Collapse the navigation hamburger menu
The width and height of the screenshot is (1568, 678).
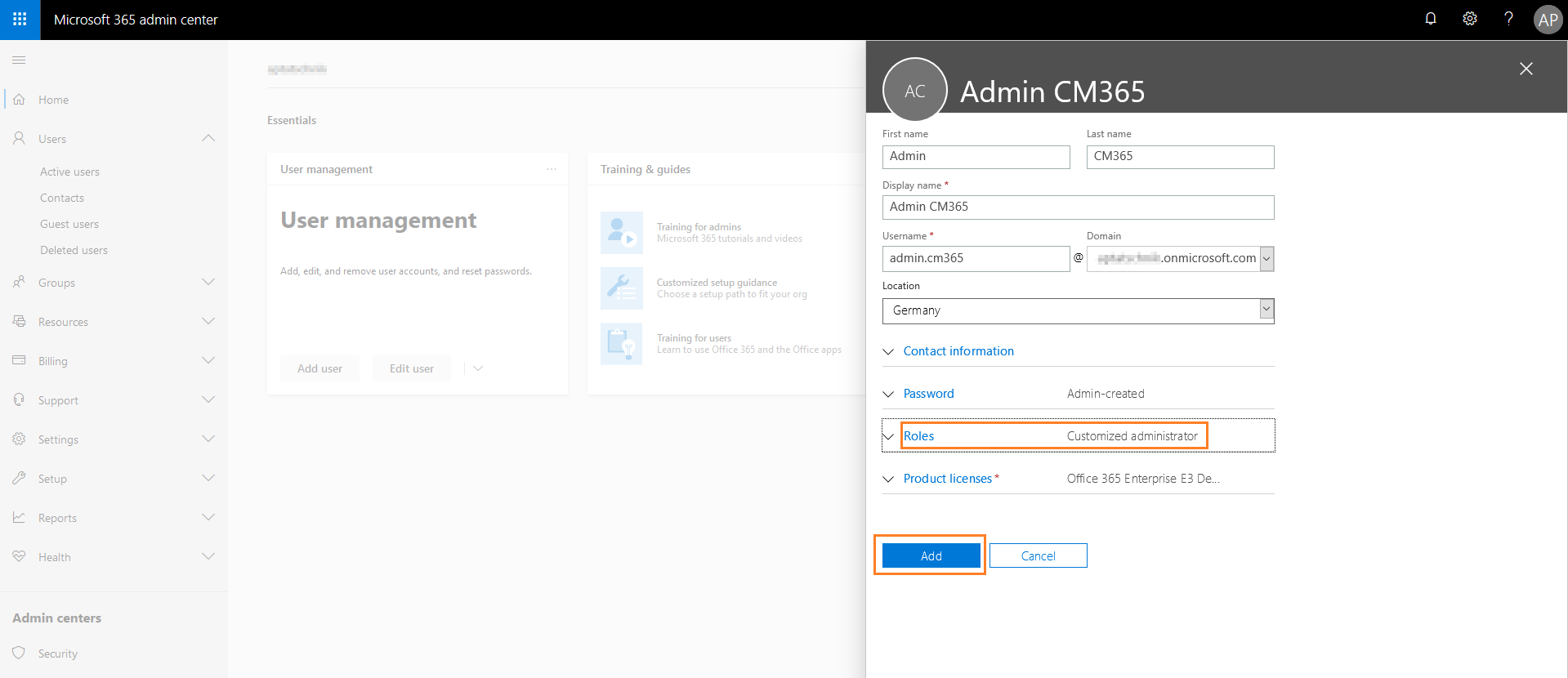click(x=19, y=60)
